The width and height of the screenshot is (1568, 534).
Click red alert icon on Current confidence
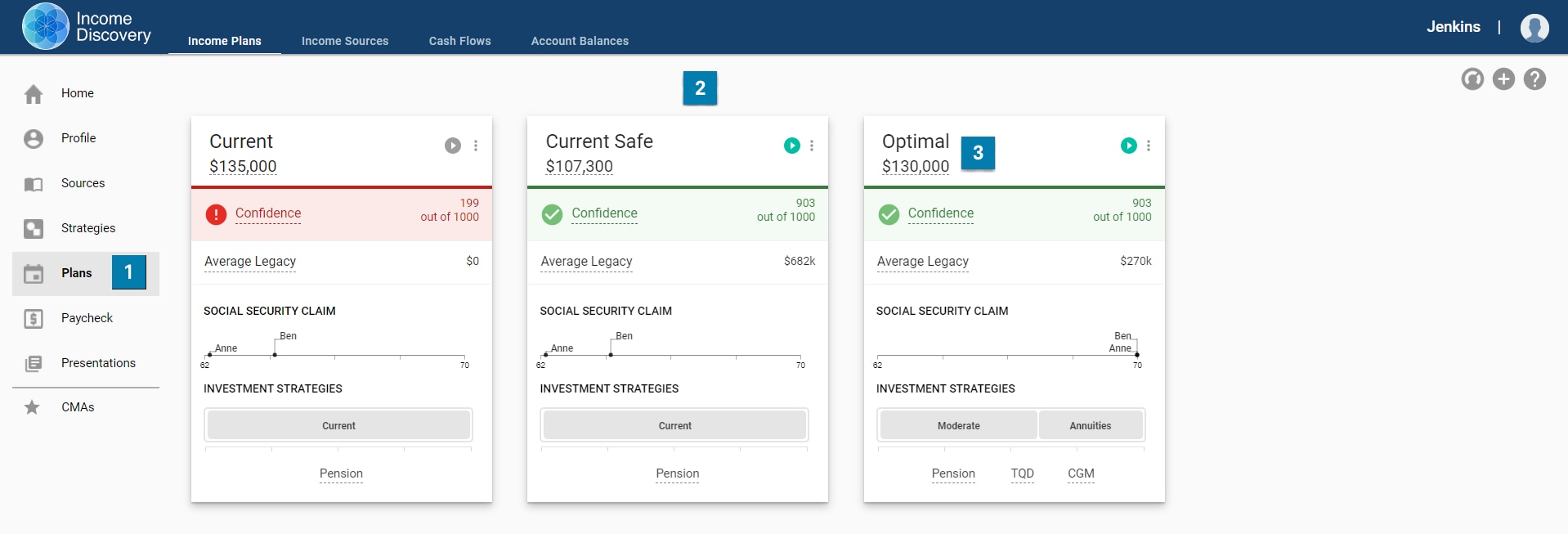pyautogui.click(x=216, y=214)
